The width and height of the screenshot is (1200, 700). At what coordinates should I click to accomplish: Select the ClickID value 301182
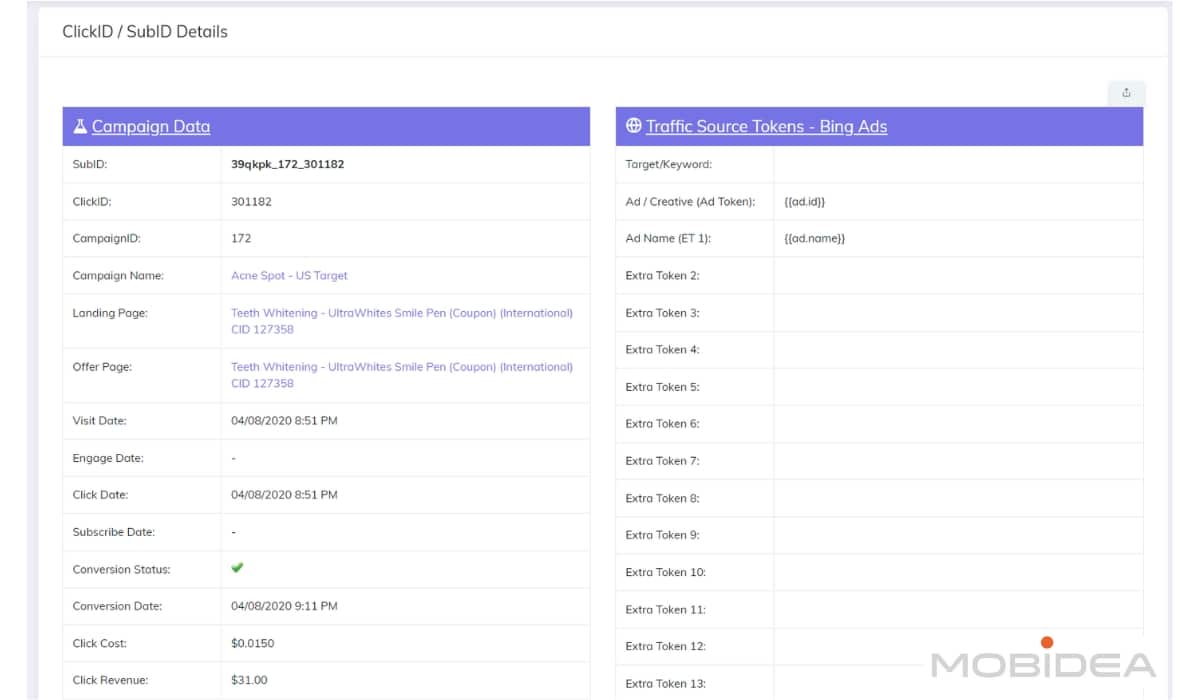pos(251,201)
